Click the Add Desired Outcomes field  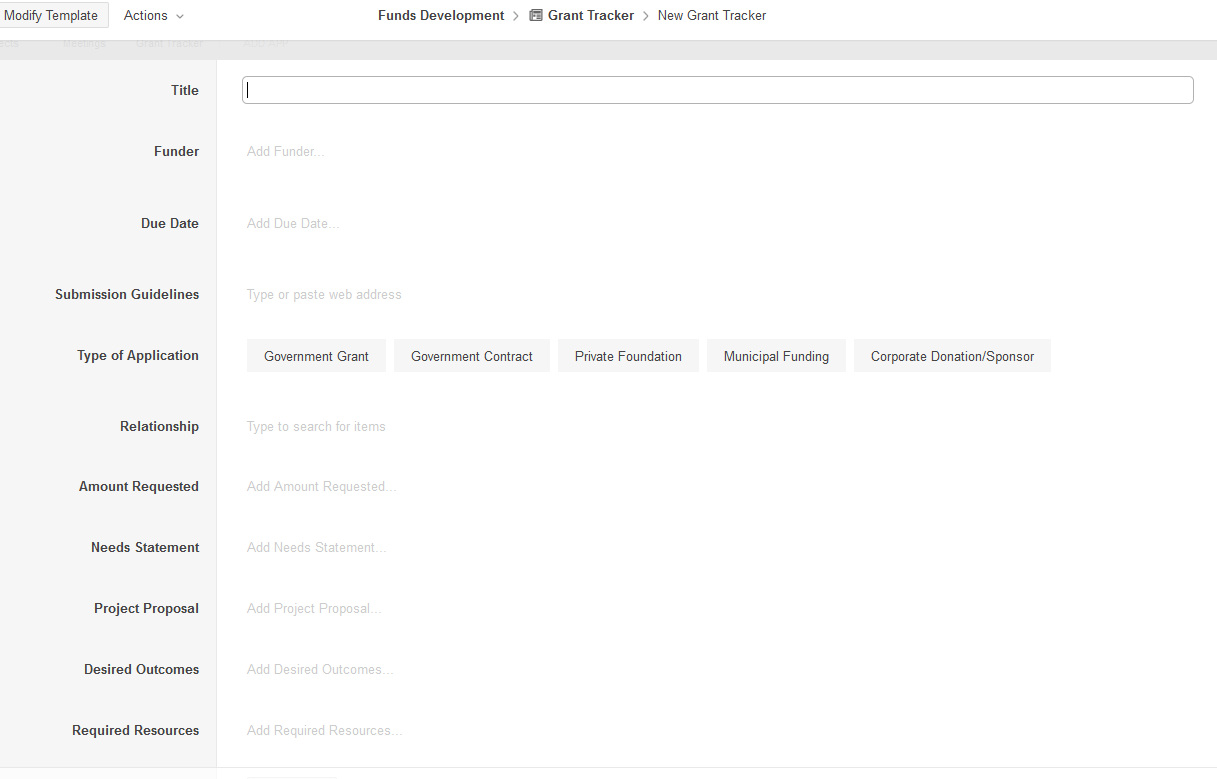coord(320,670)
